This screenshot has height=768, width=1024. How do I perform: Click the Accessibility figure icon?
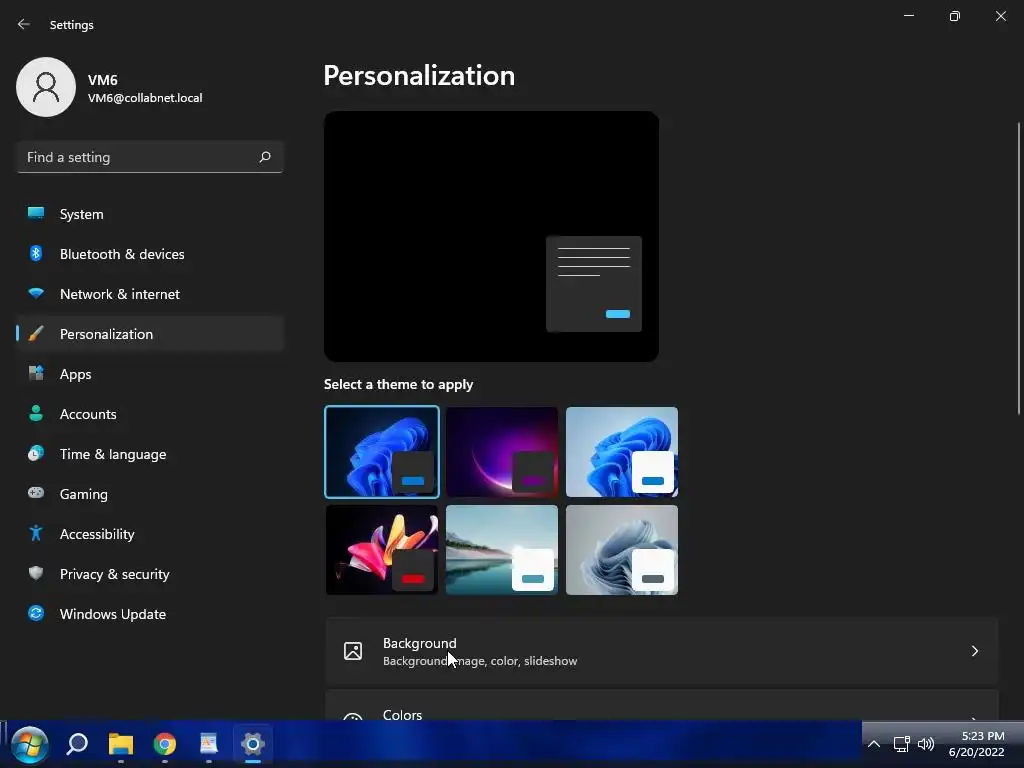click(x=36, y=534)
